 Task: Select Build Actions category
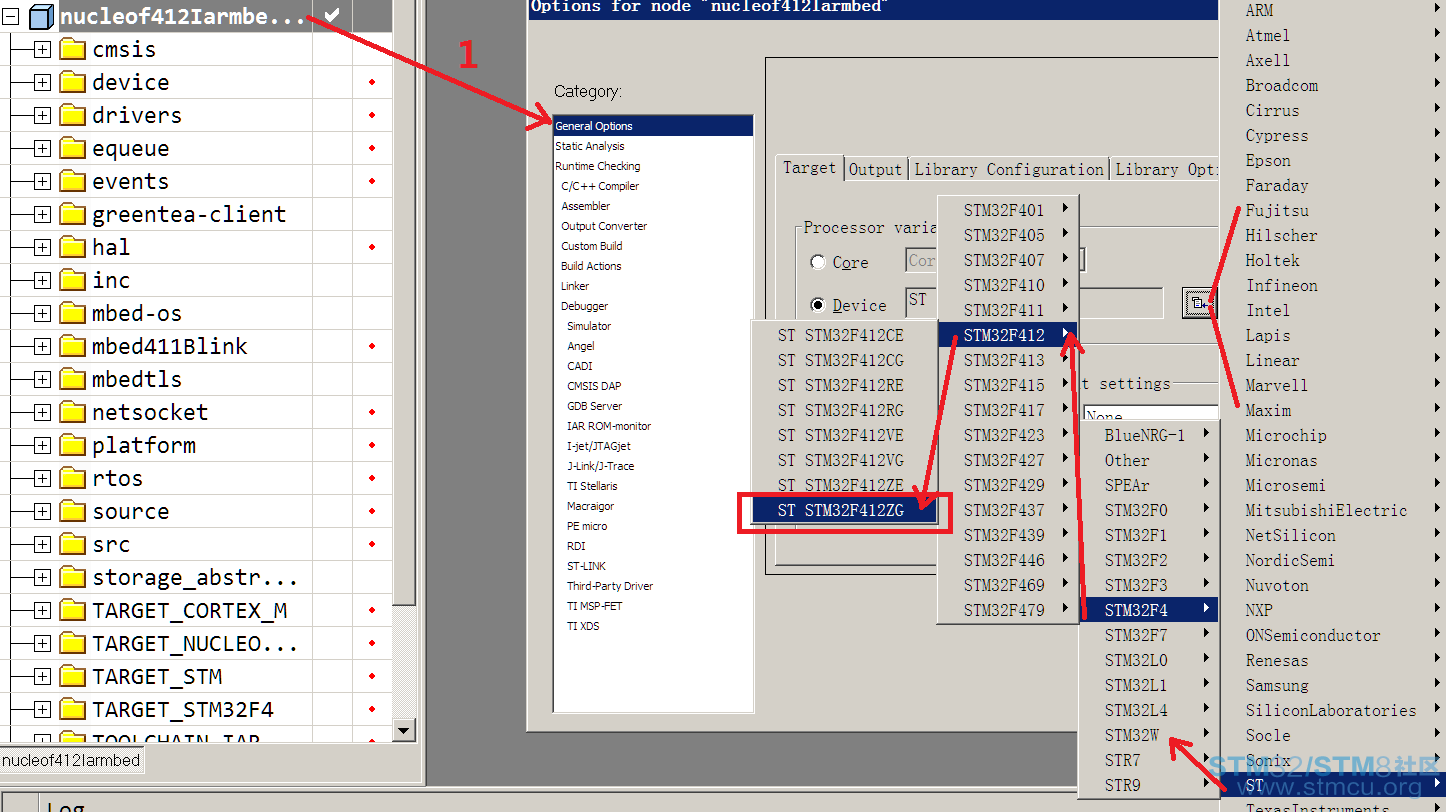click(591, 266)
